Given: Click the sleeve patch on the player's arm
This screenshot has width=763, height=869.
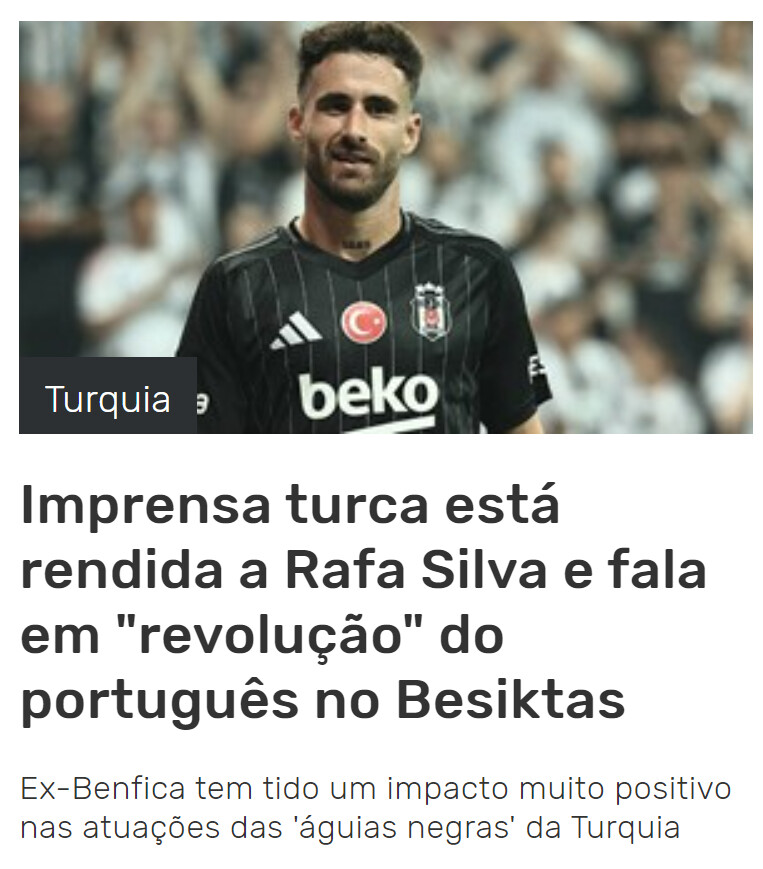Looking at the screenshot, I should 534,369.
